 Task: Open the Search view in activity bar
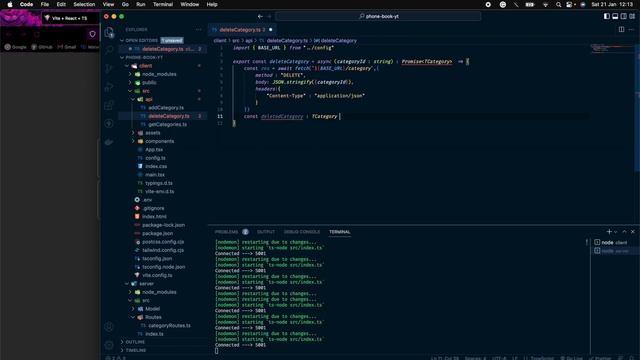[109, 51]
